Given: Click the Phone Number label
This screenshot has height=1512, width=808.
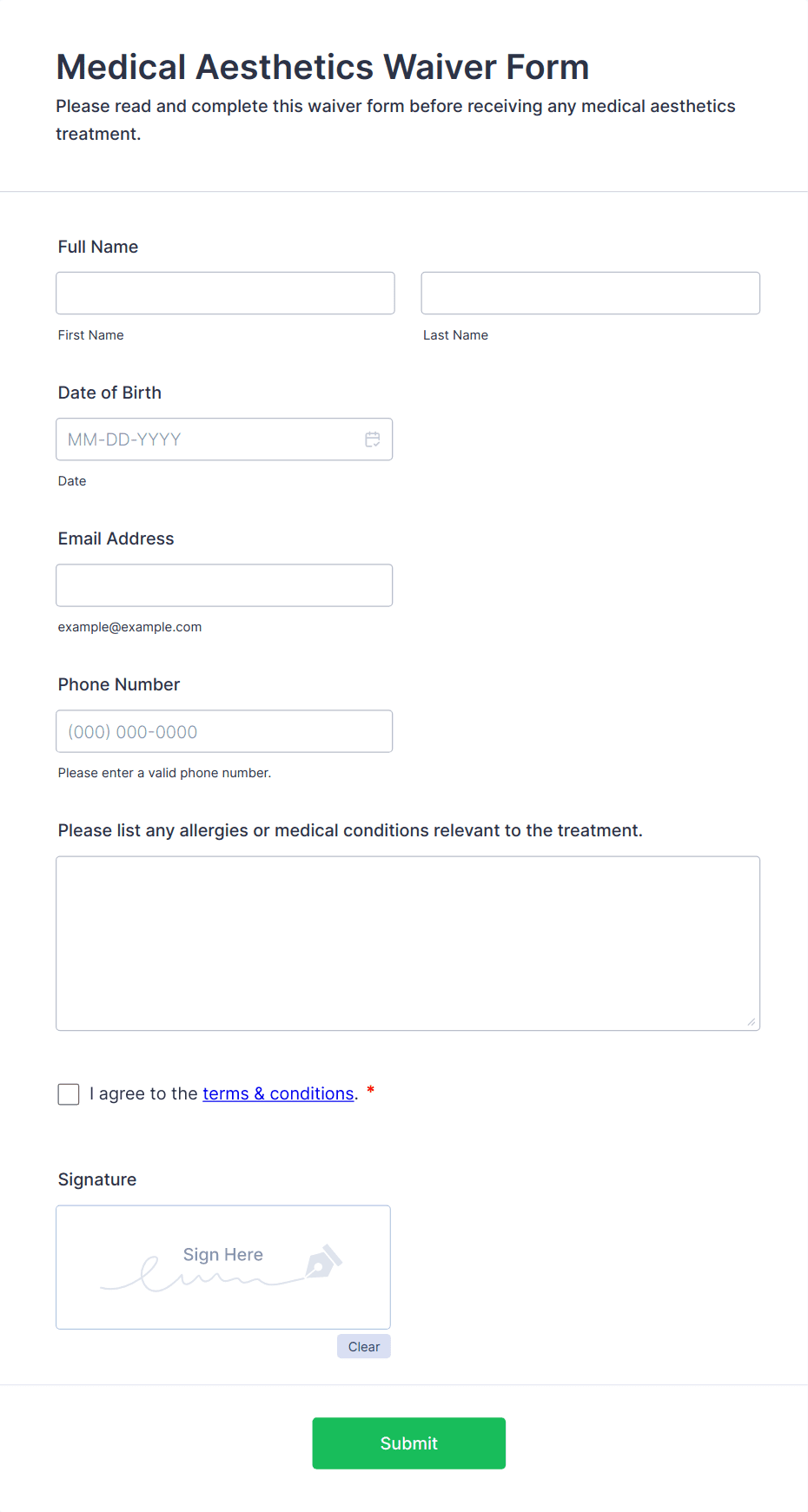Looking at the screenshot, I should coord(119,684).
